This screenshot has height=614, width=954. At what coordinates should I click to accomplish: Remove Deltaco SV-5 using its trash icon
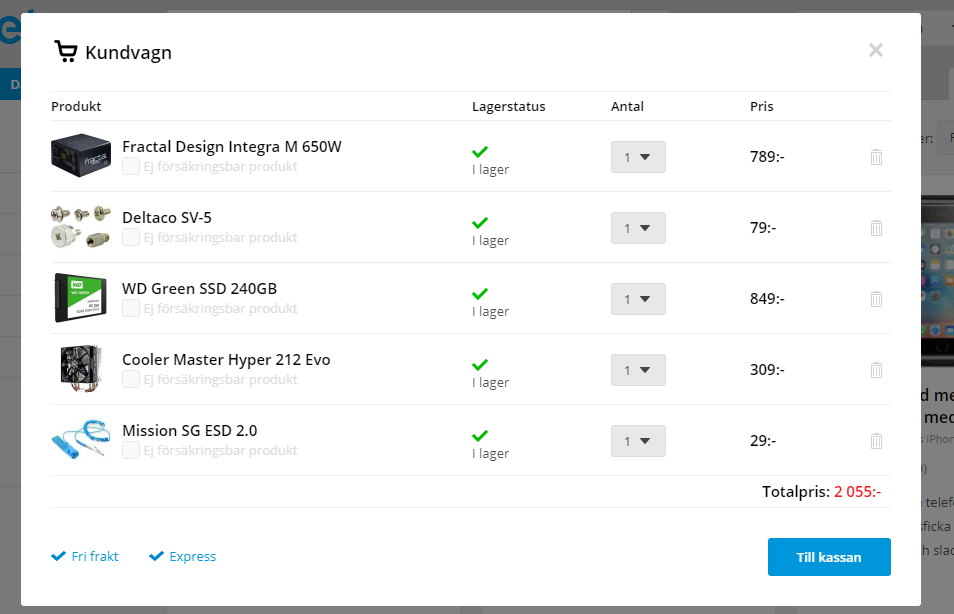tap(876, 228)
